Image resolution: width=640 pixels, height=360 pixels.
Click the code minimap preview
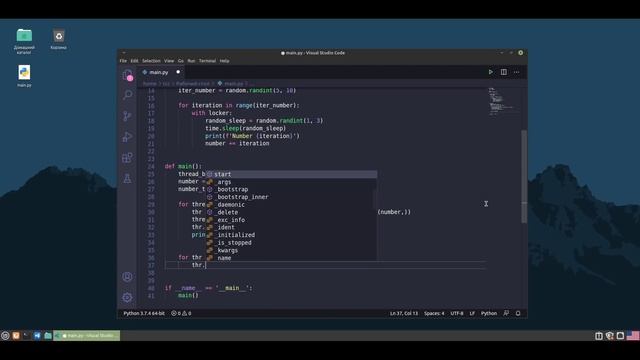(x=504, y=101)
